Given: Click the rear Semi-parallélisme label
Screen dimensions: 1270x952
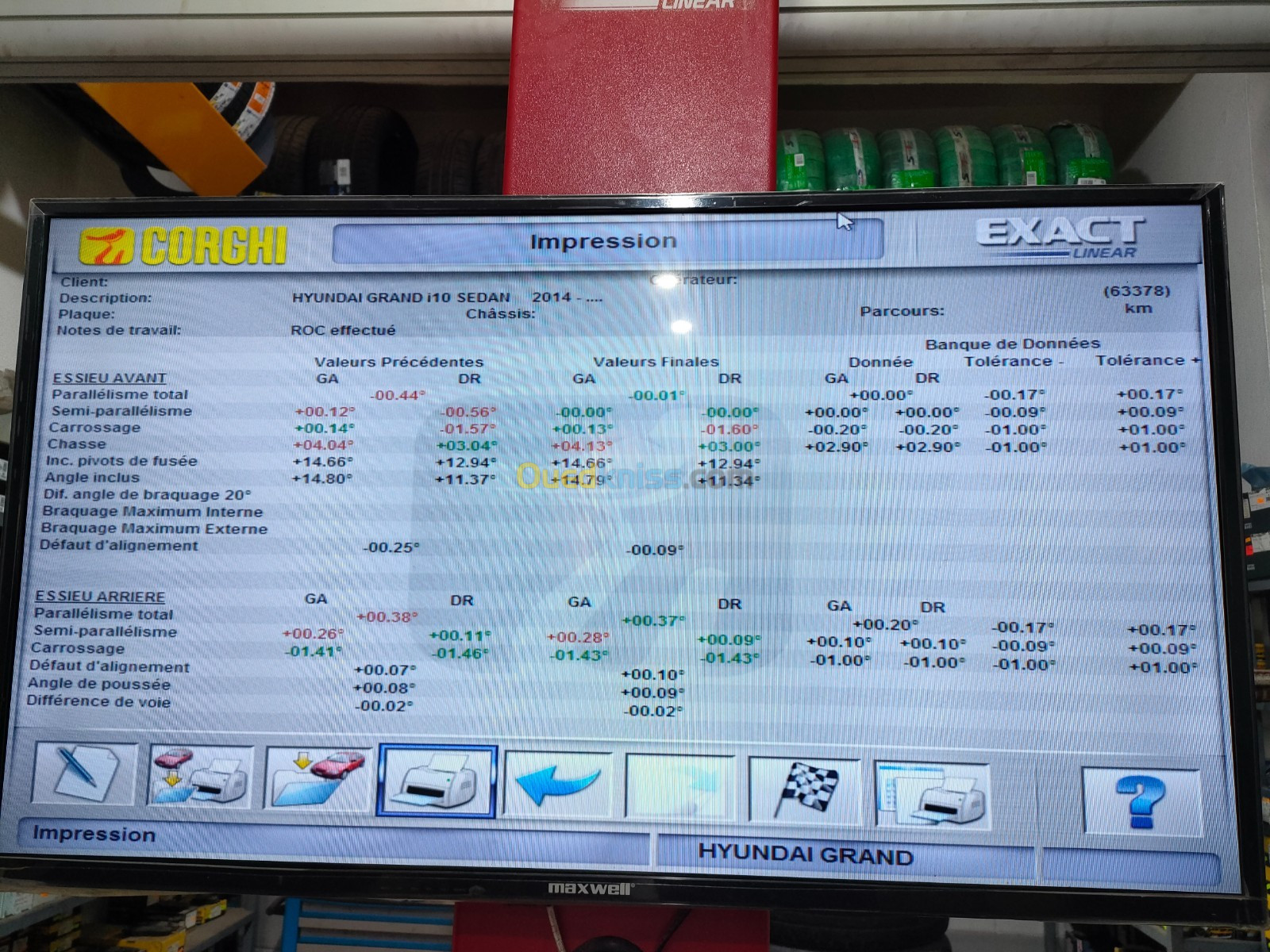Looking at the screenshot, I should (x=105, y=631).
